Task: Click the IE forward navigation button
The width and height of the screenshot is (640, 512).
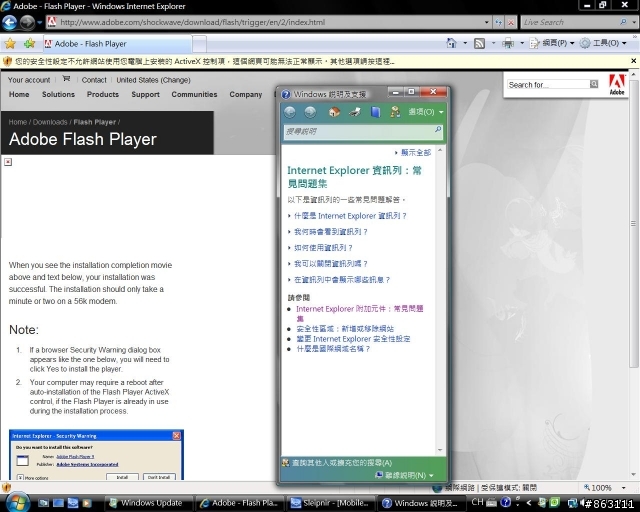Action: pyautogui.click(x=27, y=22)
